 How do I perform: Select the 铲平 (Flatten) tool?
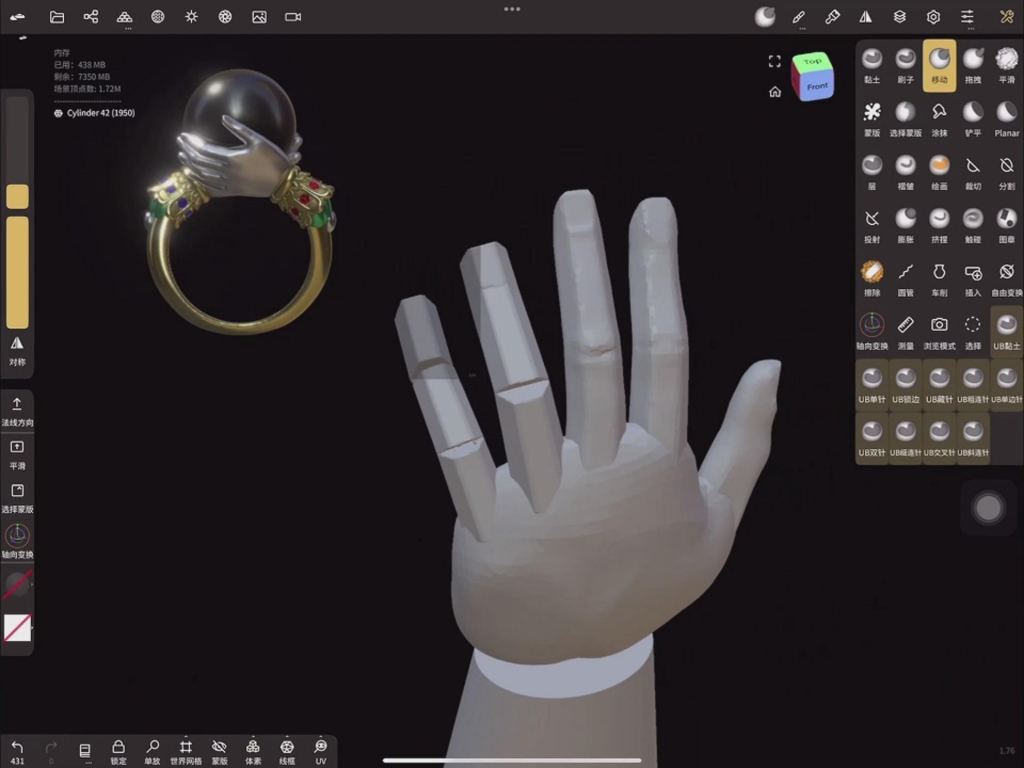pyautogui.click(x=973, y=119)
